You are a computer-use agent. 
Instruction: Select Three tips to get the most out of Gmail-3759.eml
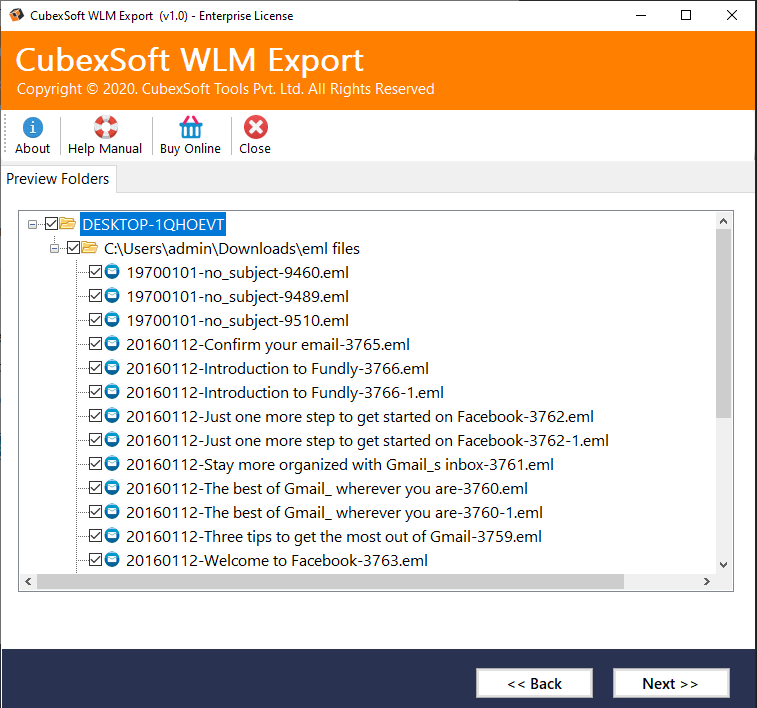tap(333, 536)
